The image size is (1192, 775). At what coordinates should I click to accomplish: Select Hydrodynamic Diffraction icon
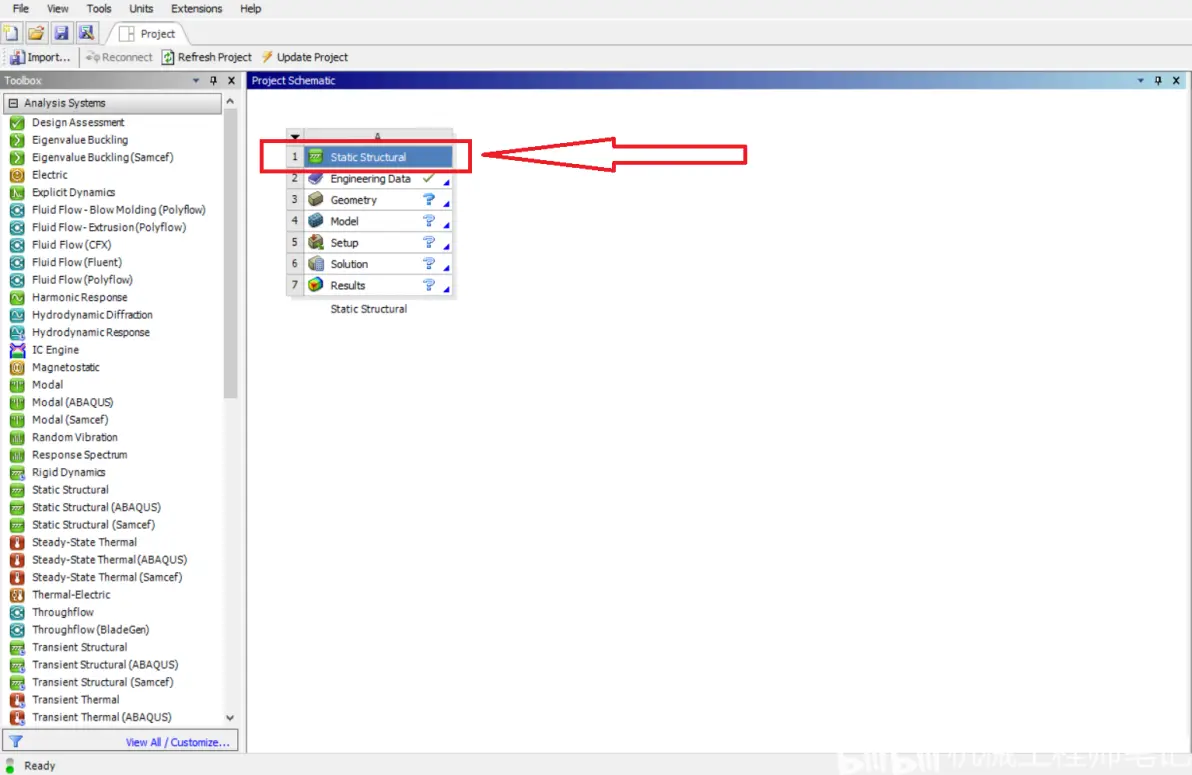click(17, 315)
